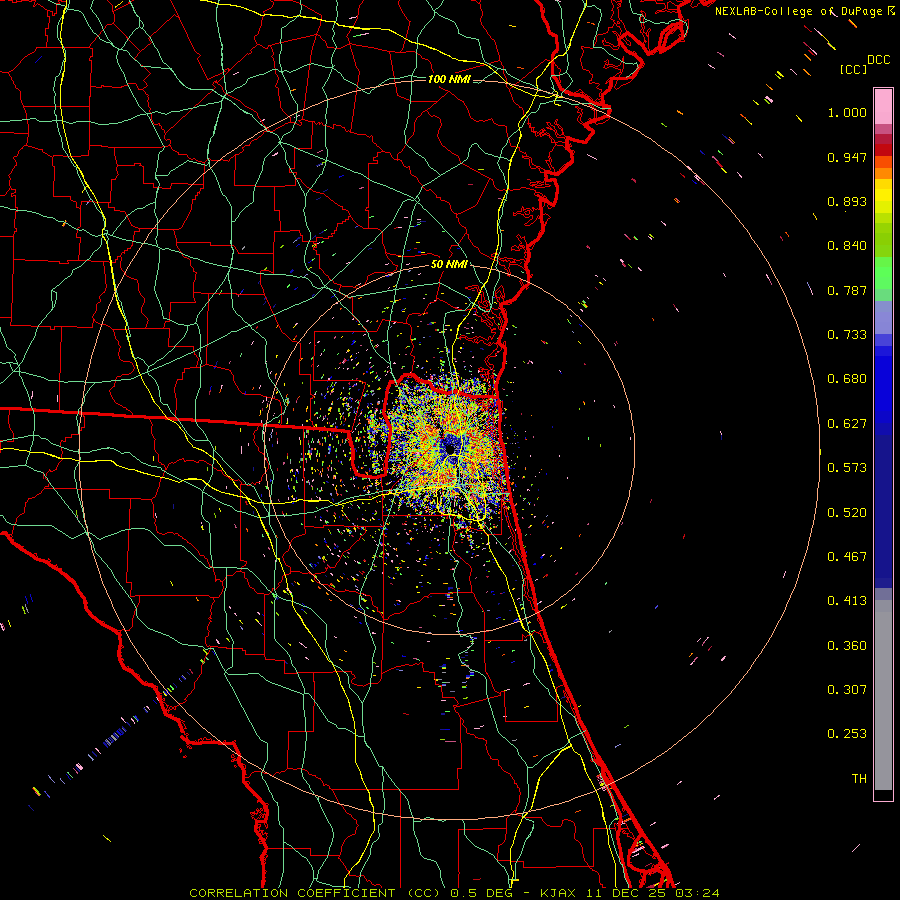
Task: Click the 11 DEC 25 date text
Action: point(627,893)
